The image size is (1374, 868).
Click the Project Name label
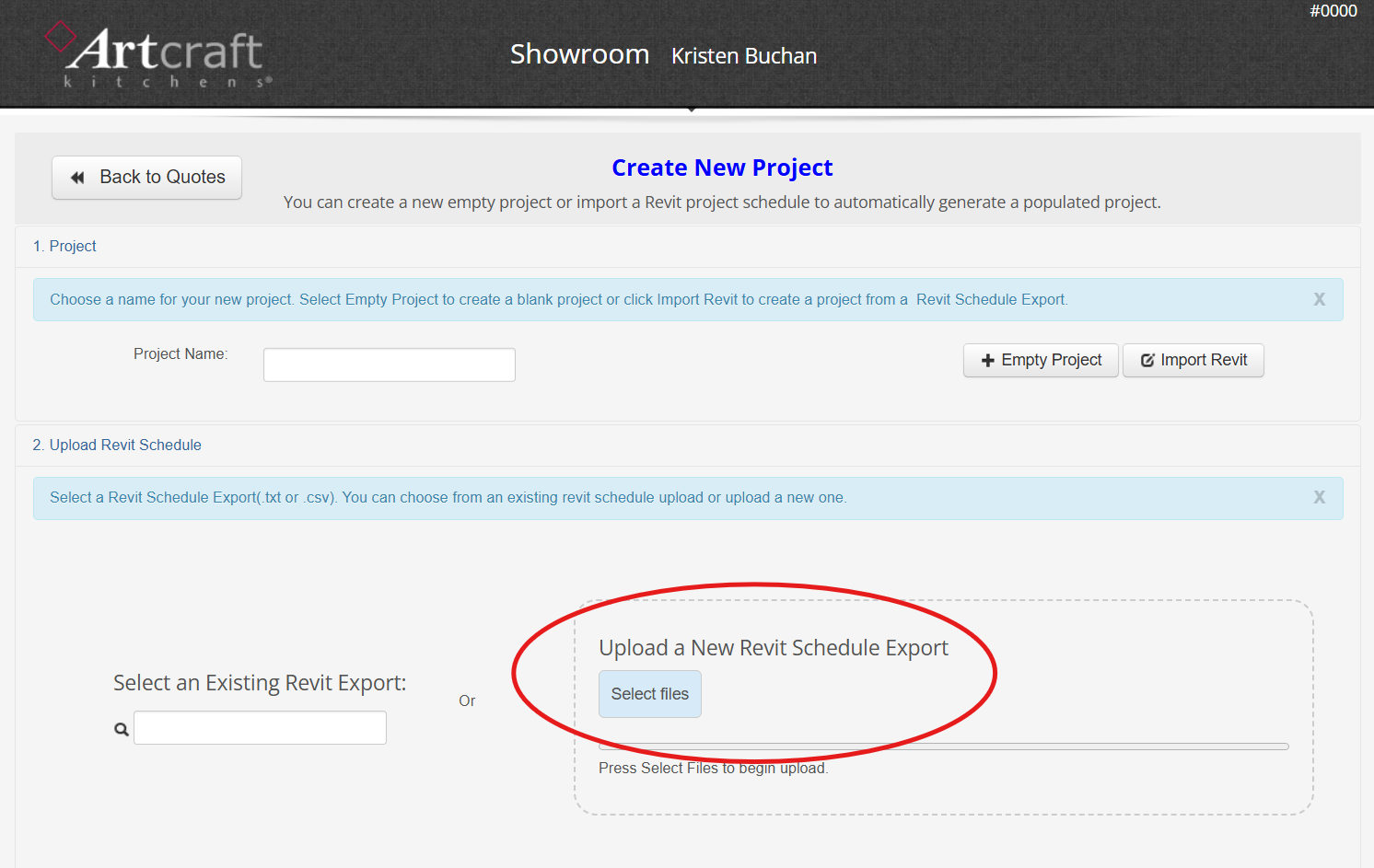[180, 353]
